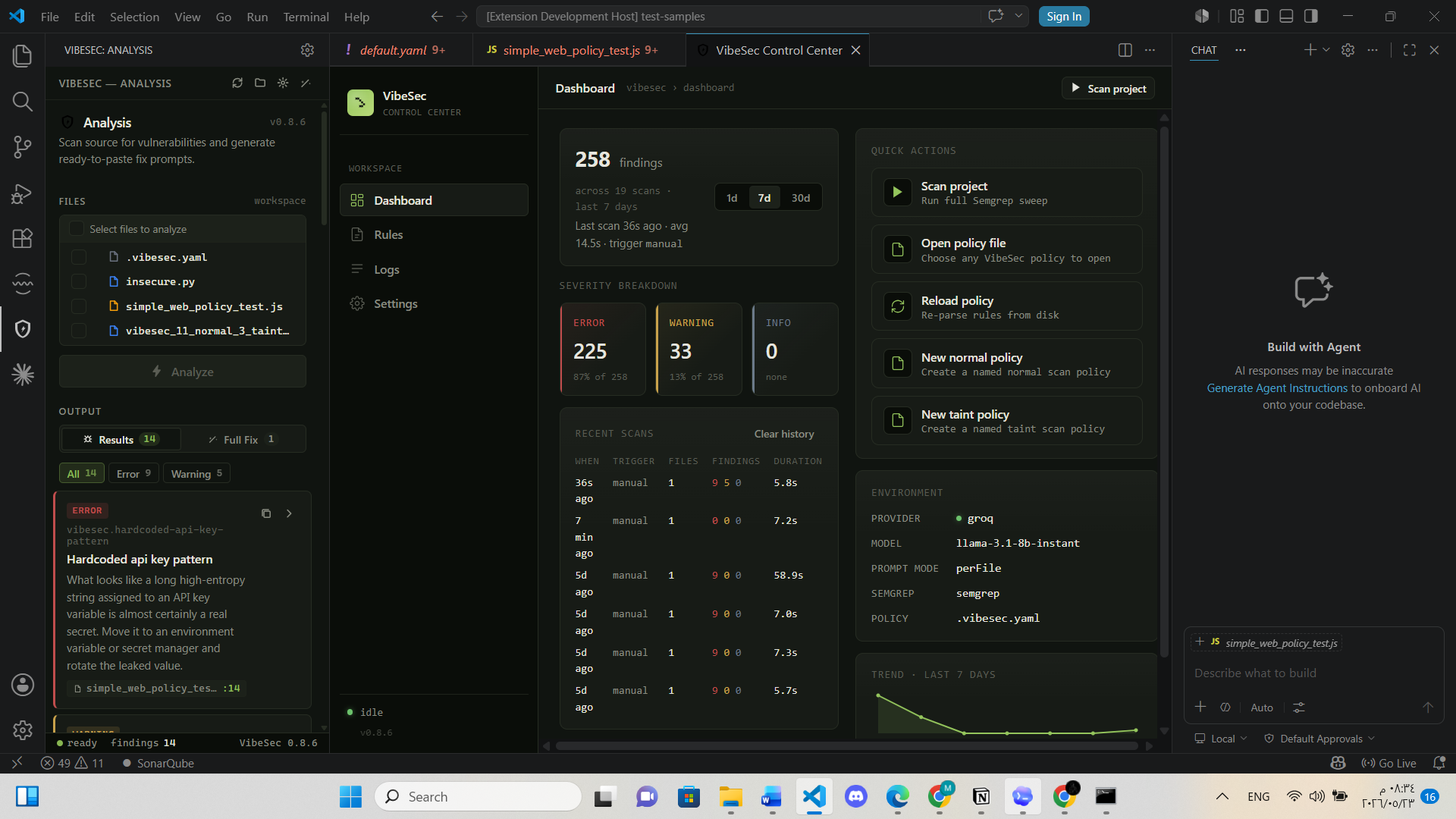Viewport: 1456px width, 819px height.
Task: Check the simple_web_policy_test.js file checkbox
Action: point(78,306)
